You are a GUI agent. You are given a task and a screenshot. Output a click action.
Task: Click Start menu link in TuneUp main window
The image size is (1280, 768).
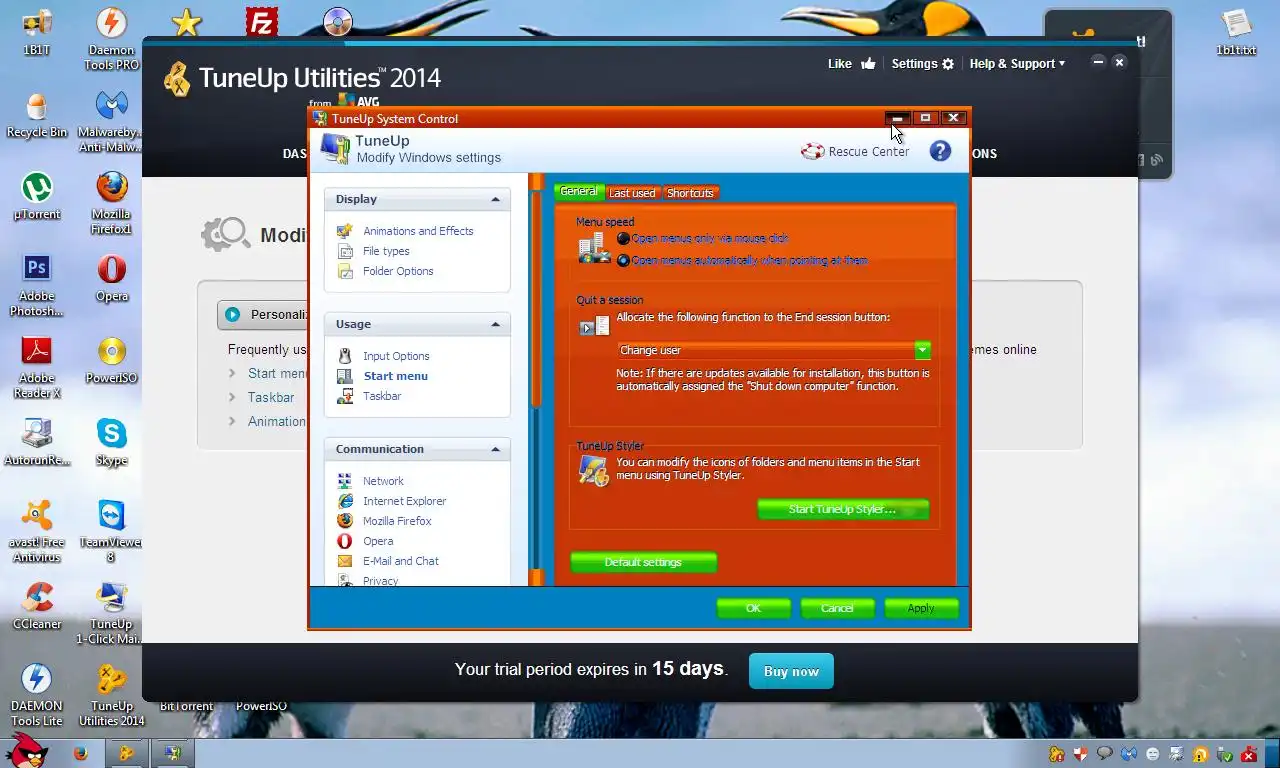pyautogui.click(x=277, y=373)
